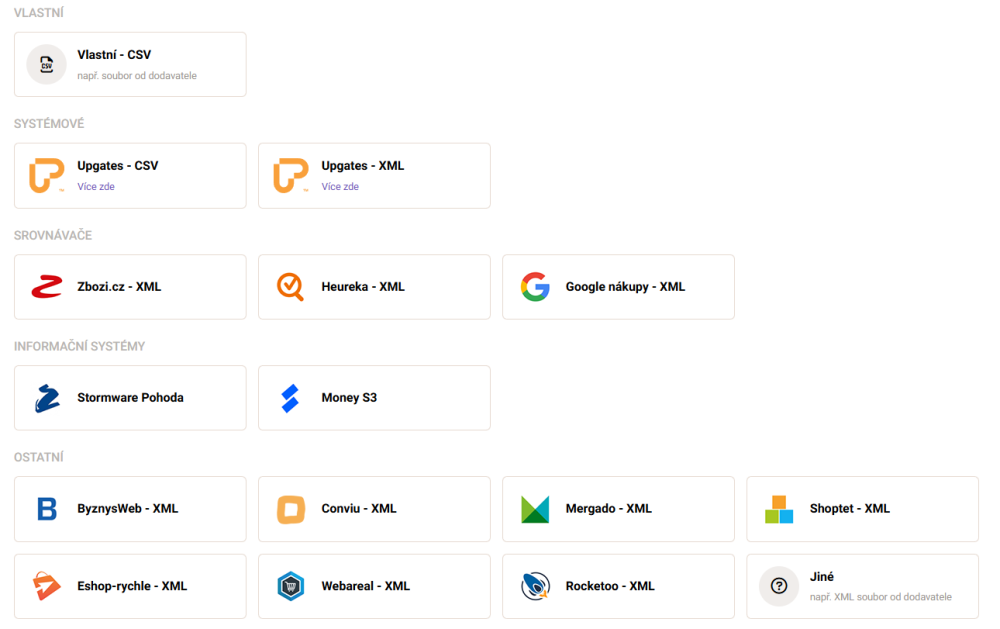Click the Webareal hexagon logo icon
This screenshot has width=1000, height=629.
[290, 586]
